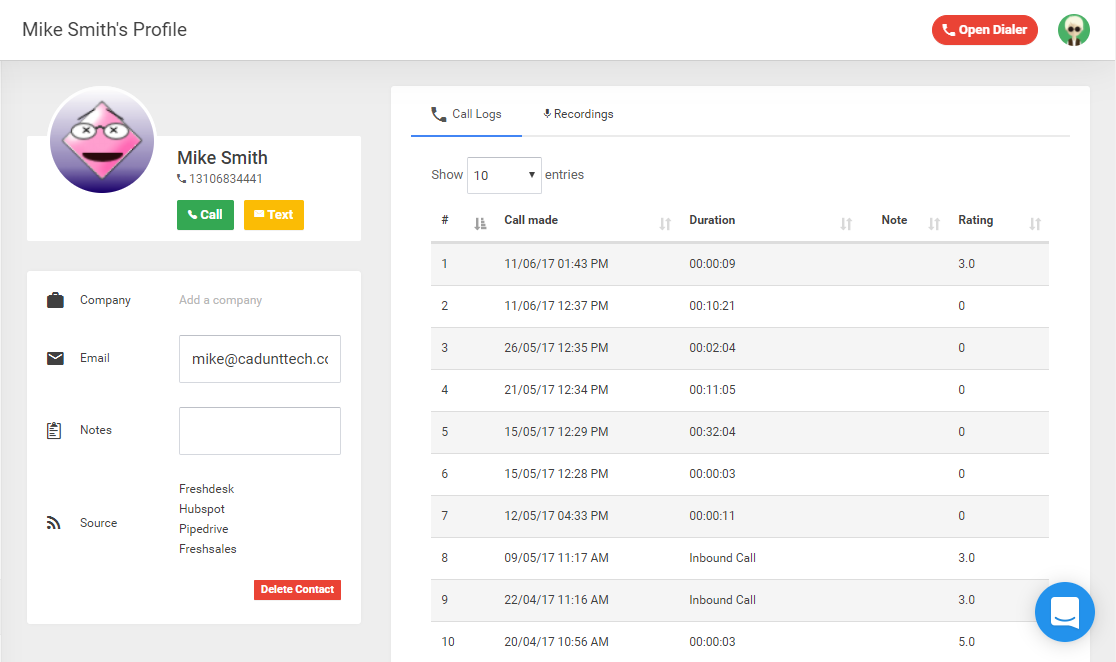Click the Company briefcase icon
Viewport: 1116px width, 662px height.
[55, 299]
